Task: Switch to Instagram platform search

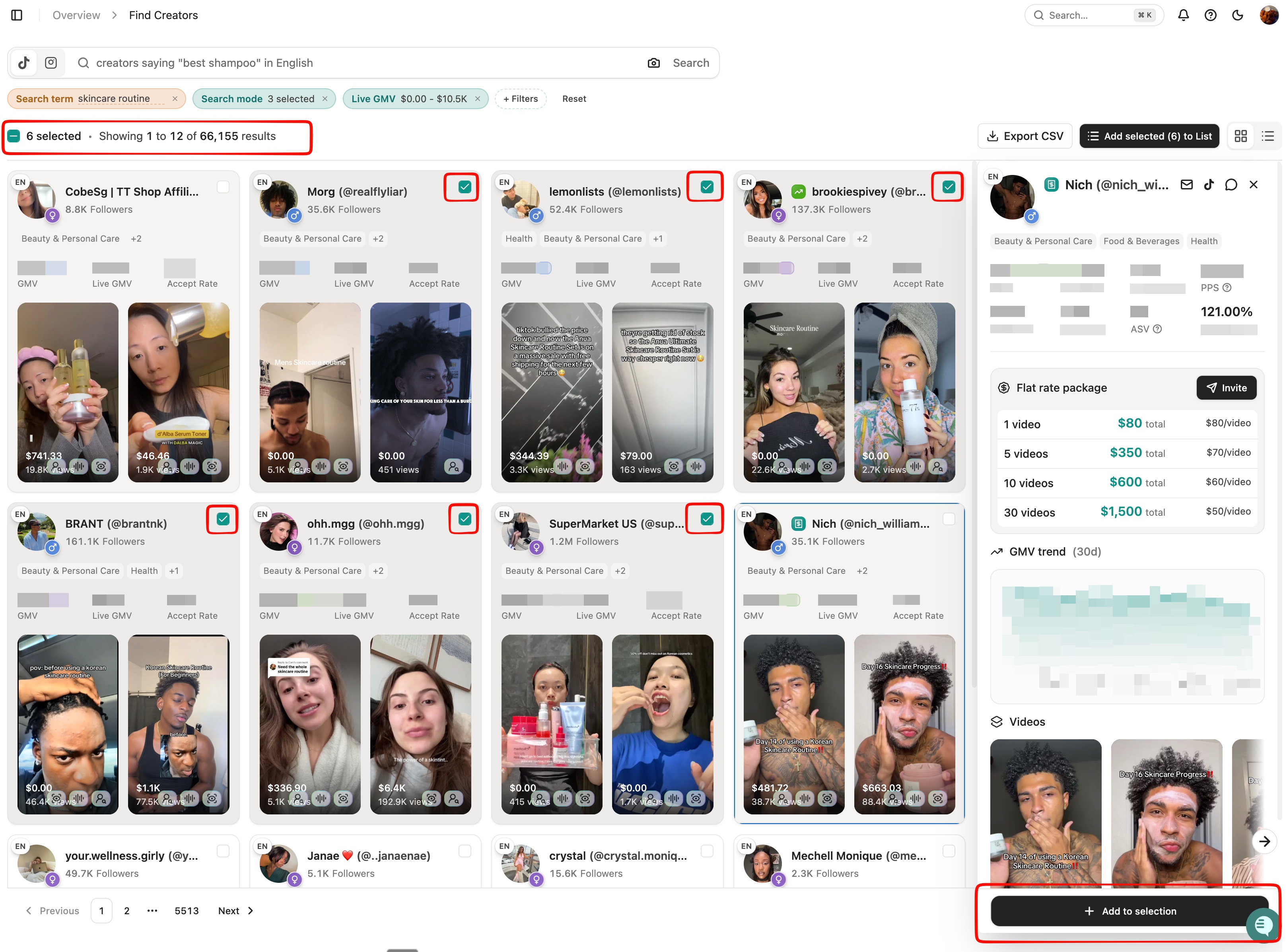Action: [51, 63]
